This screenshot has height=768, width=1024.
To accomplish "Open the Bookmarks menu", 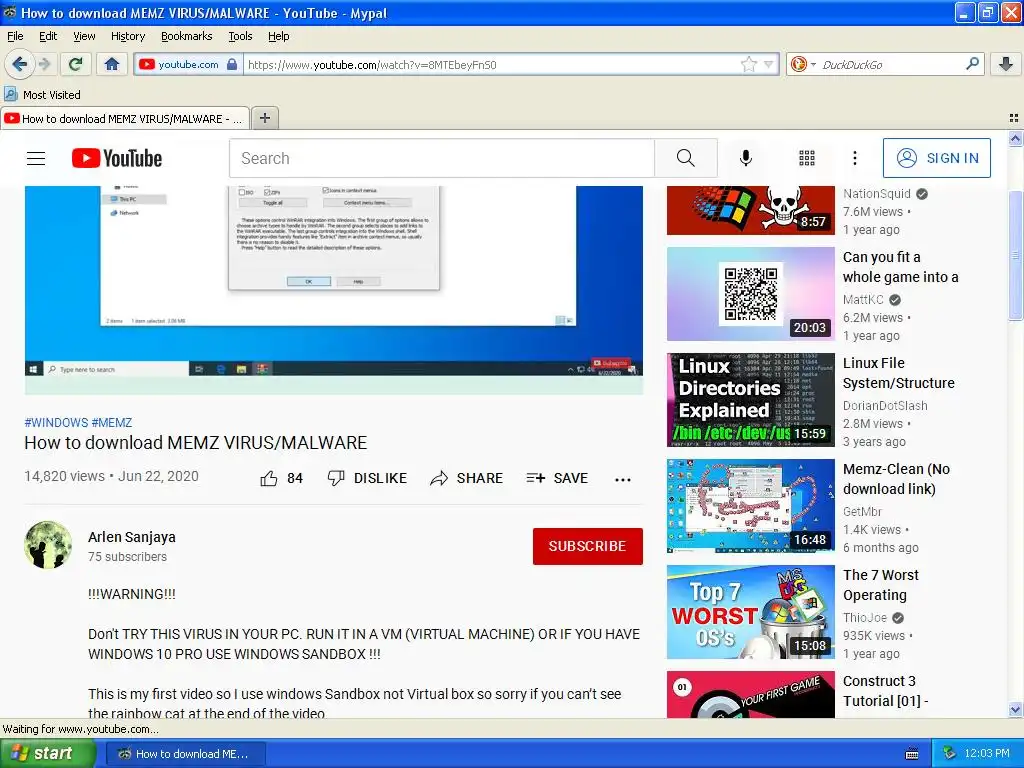I will tap(187, 36).
